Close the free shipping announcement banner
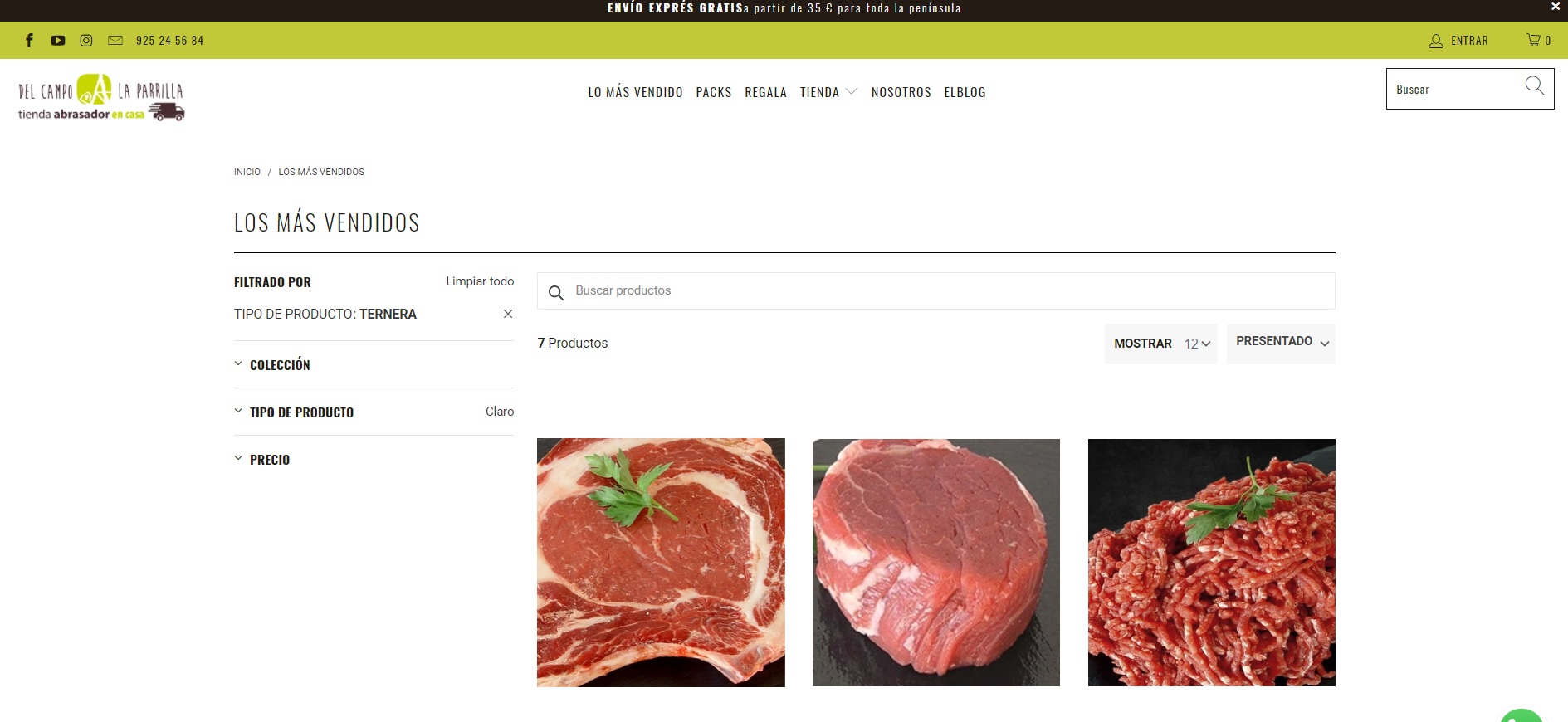Viewport: 1568px width, 722px height. [x=1556, y=7]
